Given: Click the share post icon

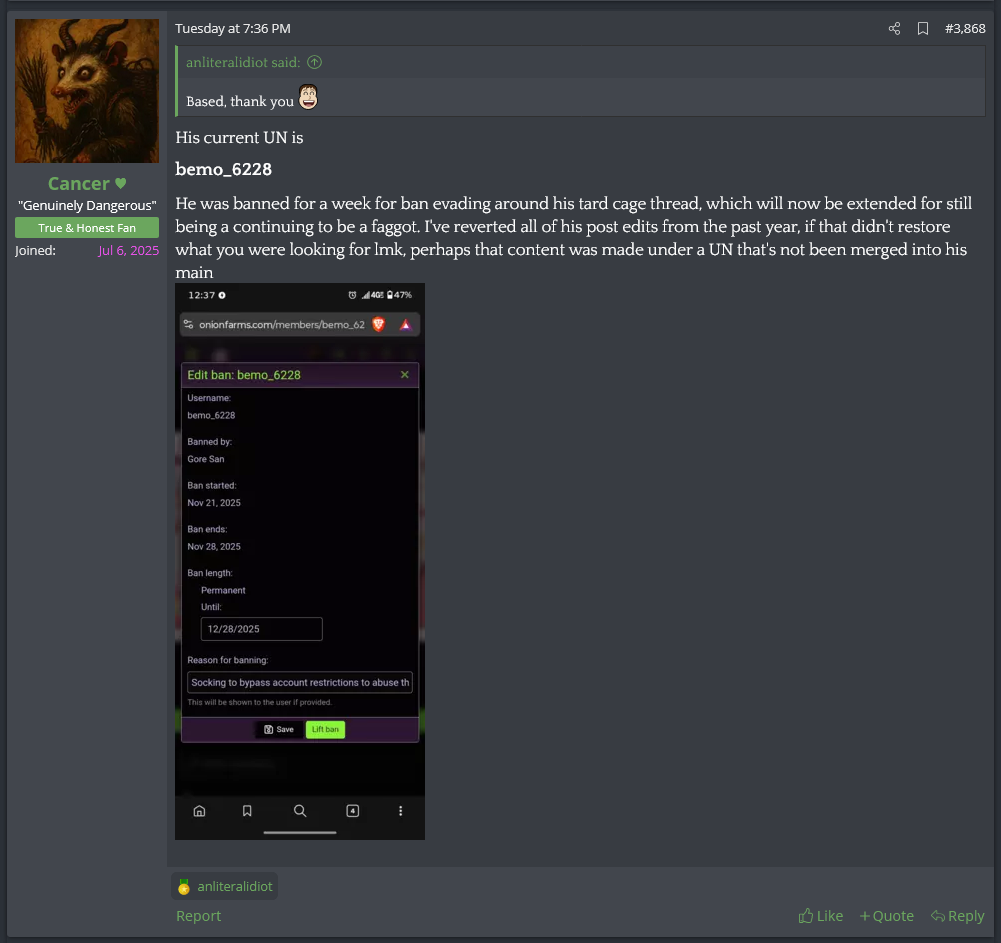Looking at the screenshot, I should pos(894,29).
